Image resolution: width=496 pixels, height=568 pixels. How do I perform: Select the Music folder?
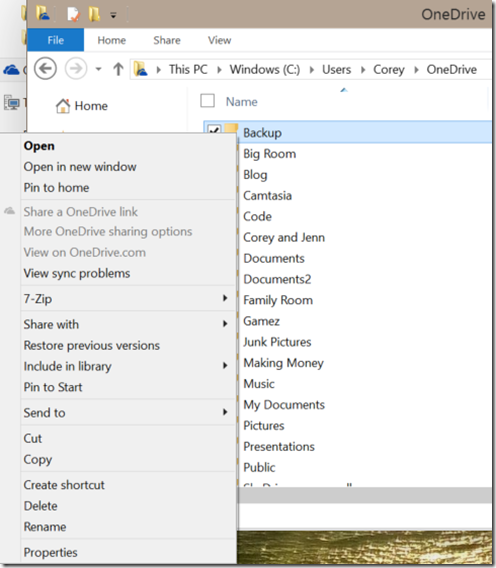click(259, 384)
